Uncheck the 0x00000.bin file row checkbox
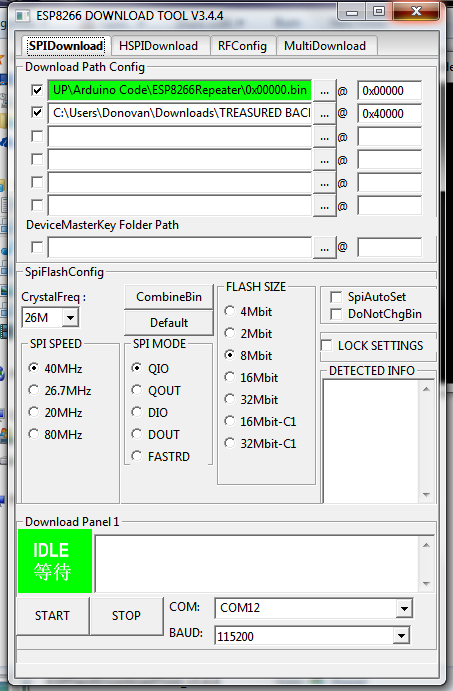 tap(37, 90)
